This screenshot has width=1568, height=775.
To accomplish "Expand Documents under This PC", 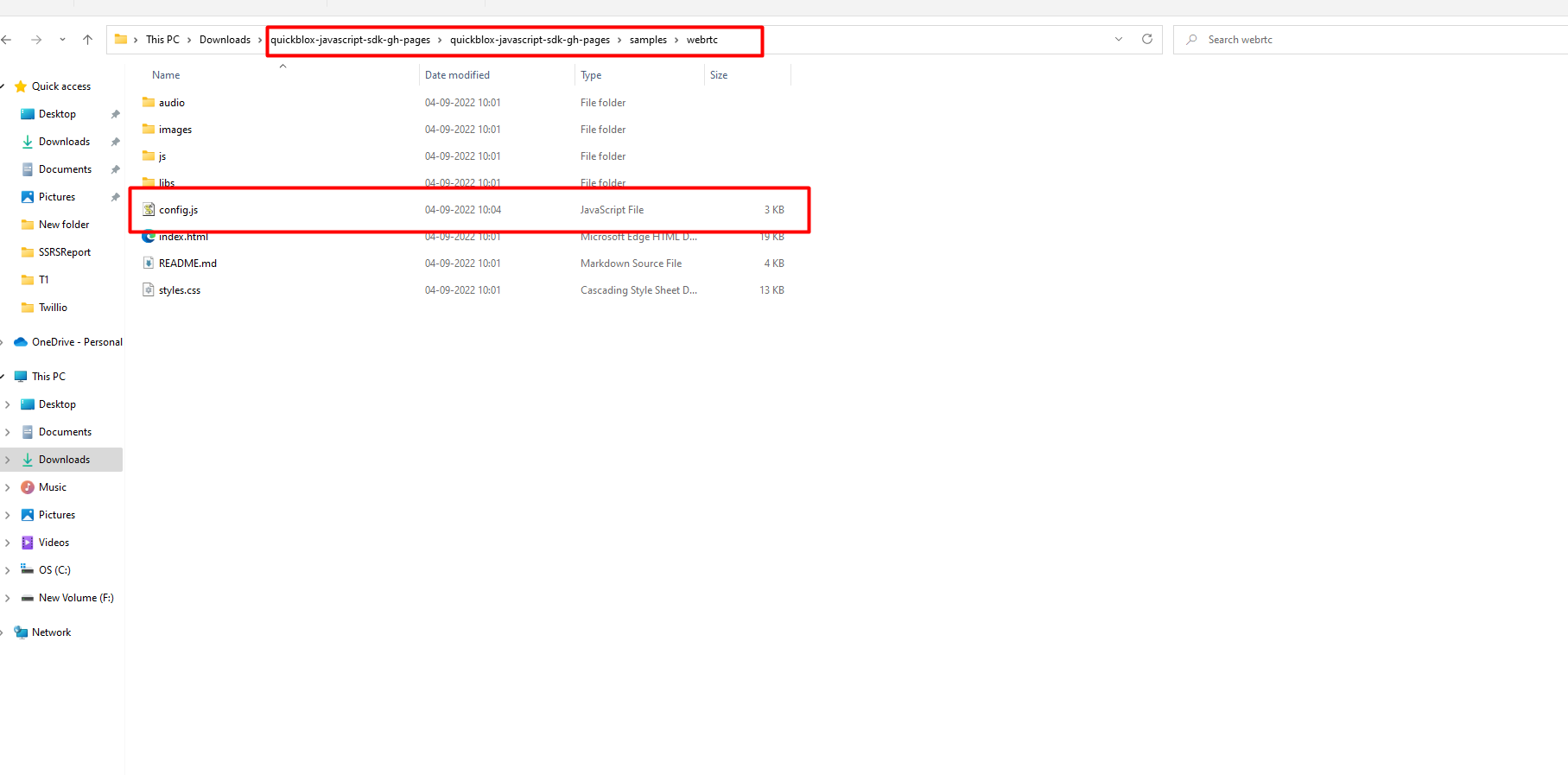I will tap(8, 432).
